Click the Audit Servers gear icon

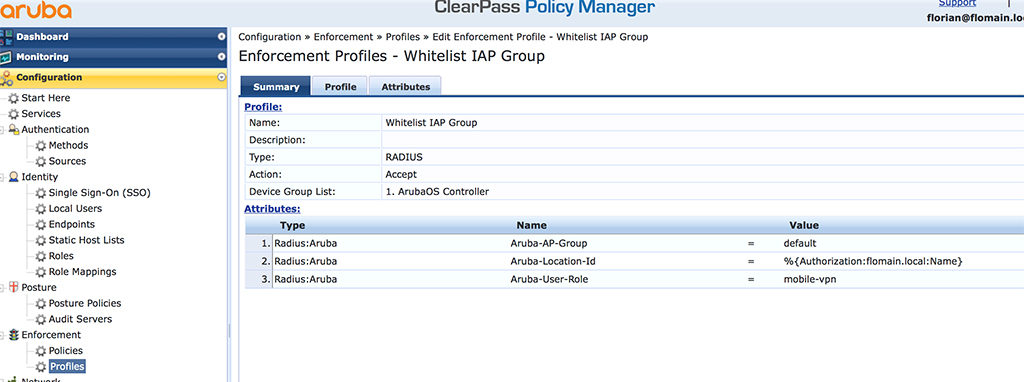tap(41, 319)
